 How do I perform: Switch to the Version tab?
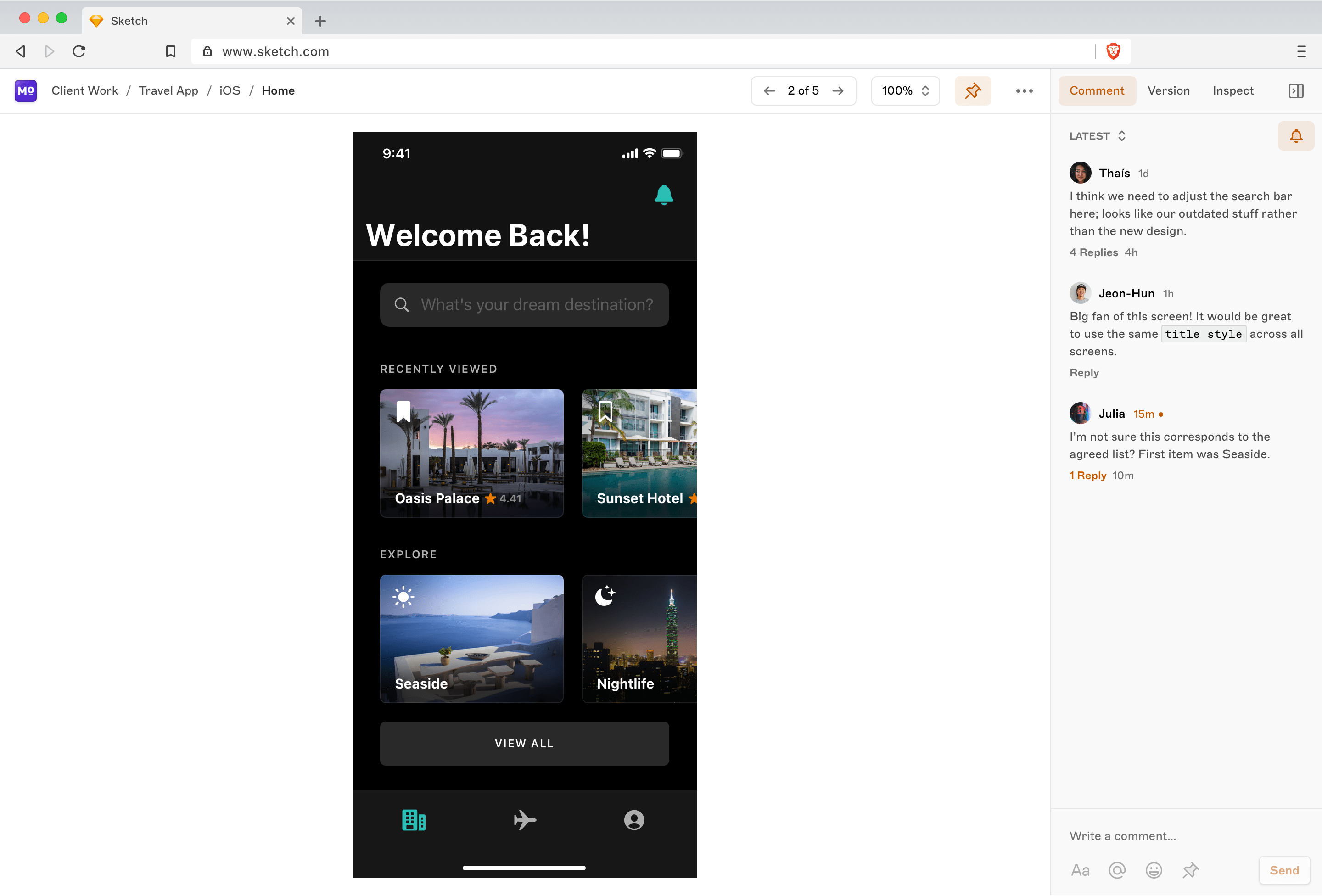[1168, 91]
